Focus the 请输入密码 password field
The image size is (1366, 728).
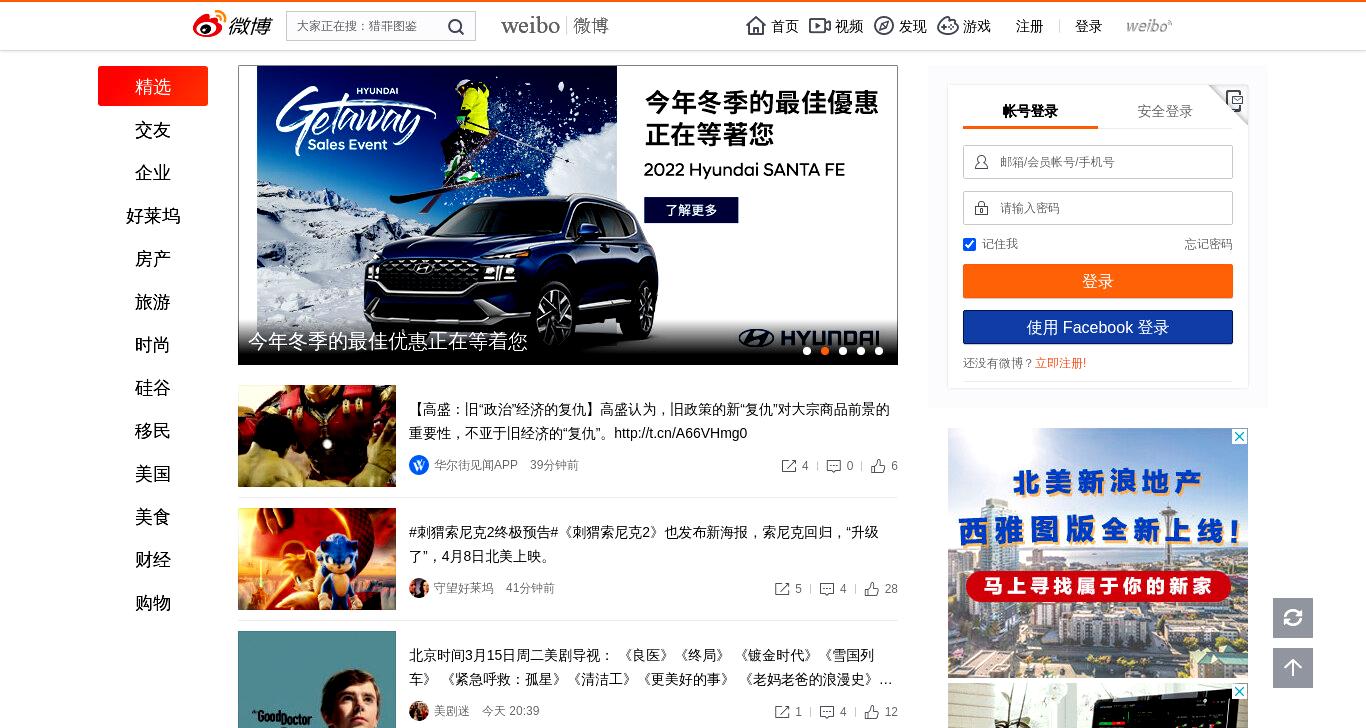coord(1098,208)
